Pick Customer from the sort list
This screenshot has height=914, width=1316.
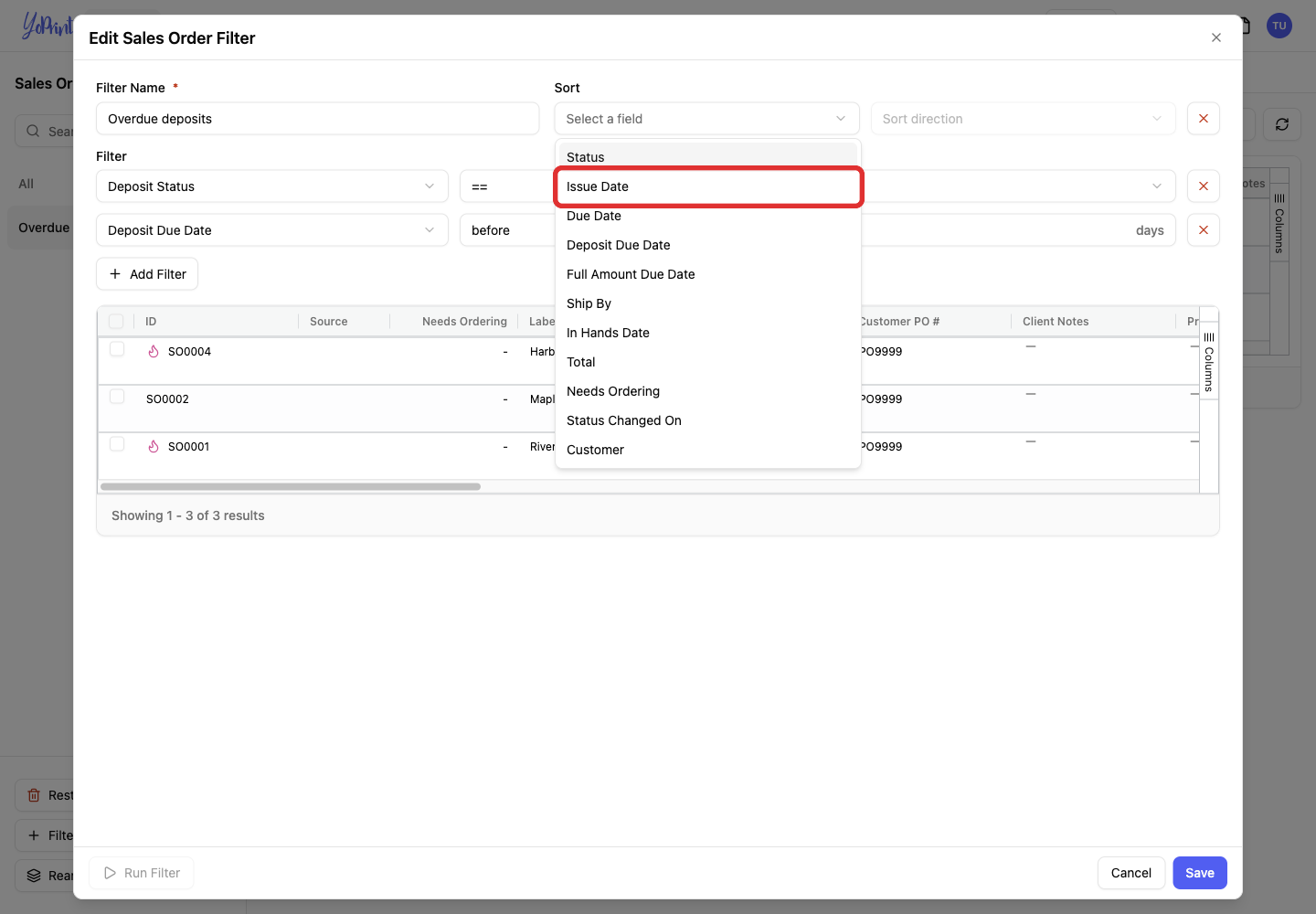(x=708, y=450)
